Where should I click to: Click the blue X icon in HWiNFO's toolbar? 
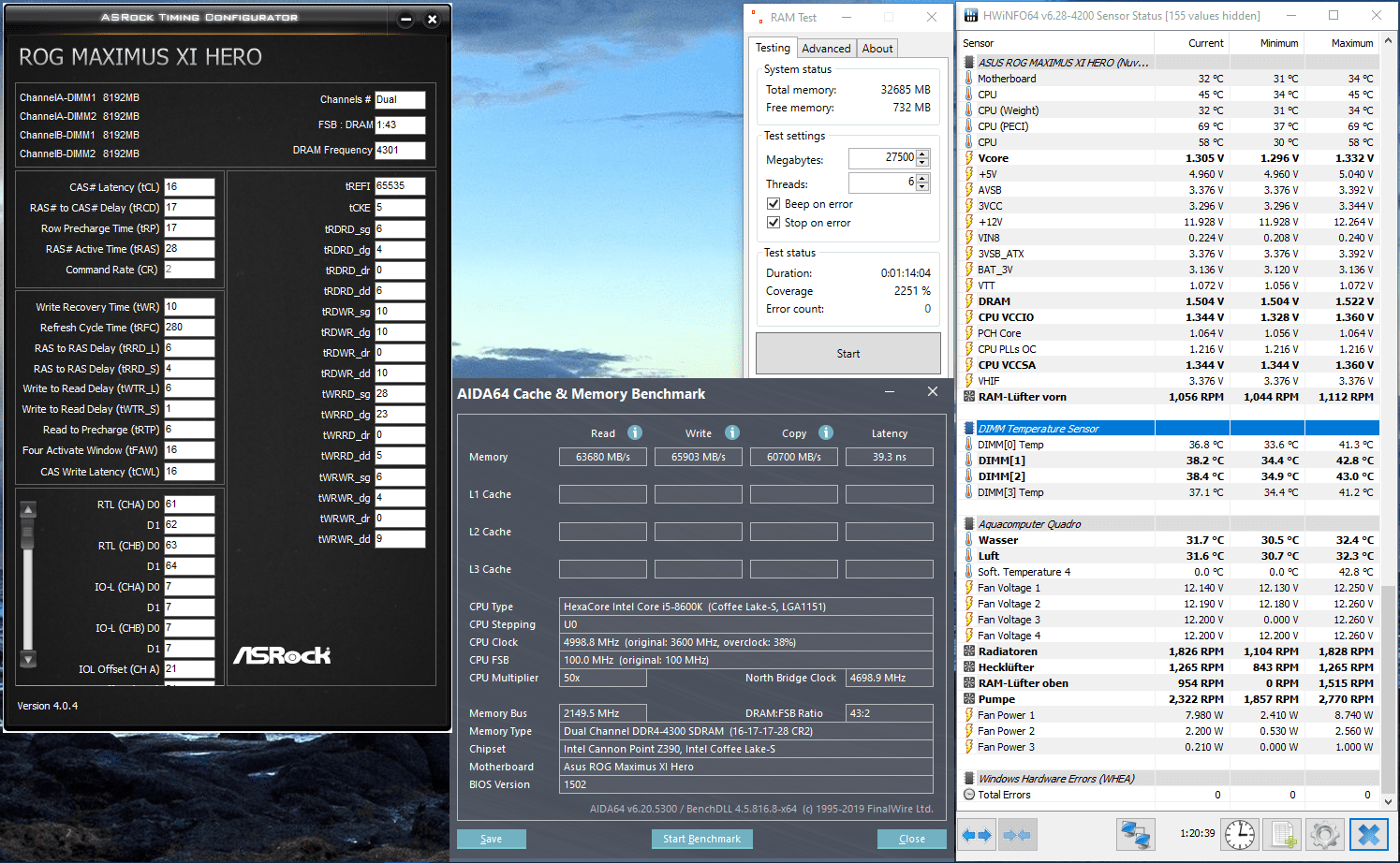[1368, 834]
